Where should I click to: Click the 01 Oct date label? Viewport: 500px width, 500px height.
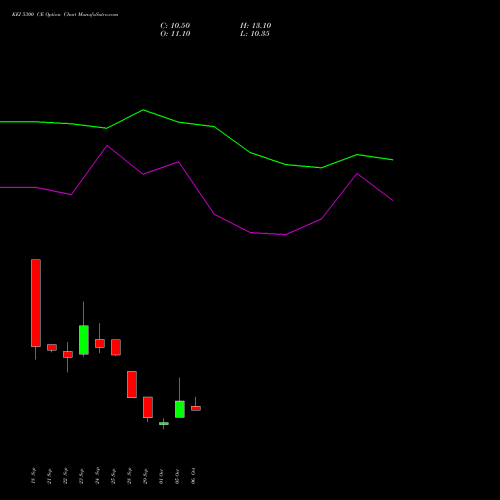[161, 476]
